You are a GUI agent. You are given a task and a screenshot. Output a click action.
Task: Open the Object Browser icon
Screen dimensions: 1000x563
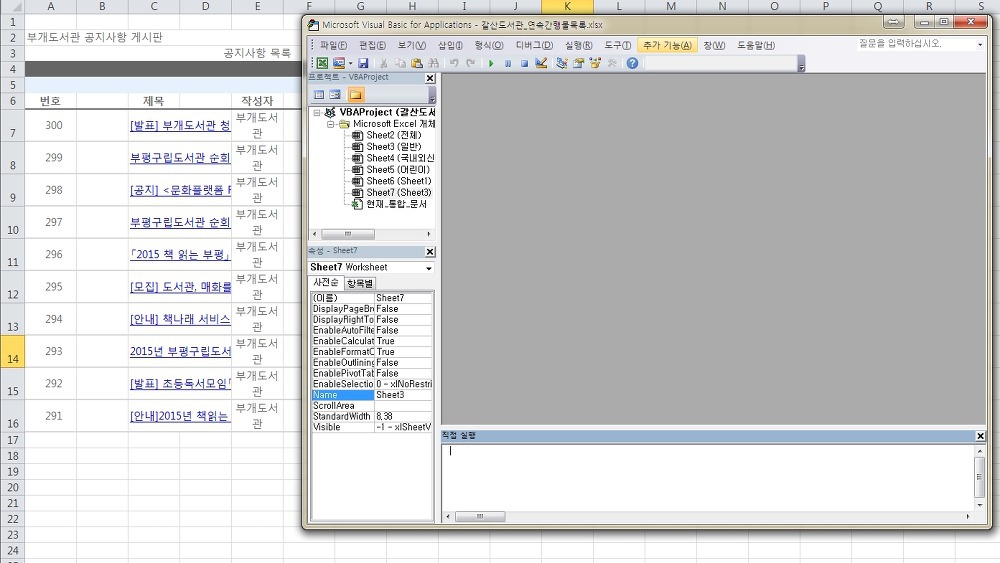coord(595,63)
